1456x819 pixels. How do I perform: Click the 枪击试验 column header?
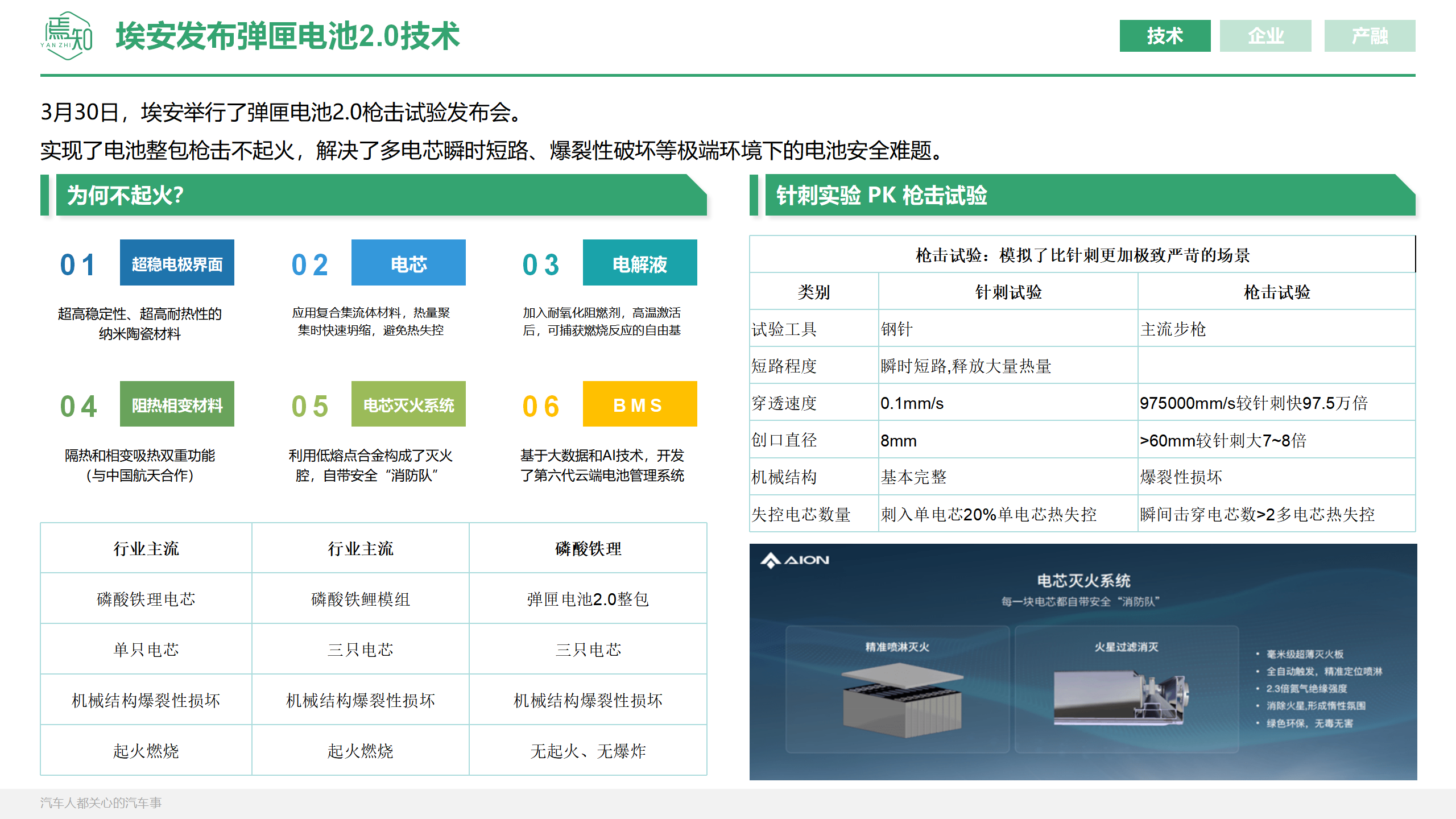point(1277,292)
